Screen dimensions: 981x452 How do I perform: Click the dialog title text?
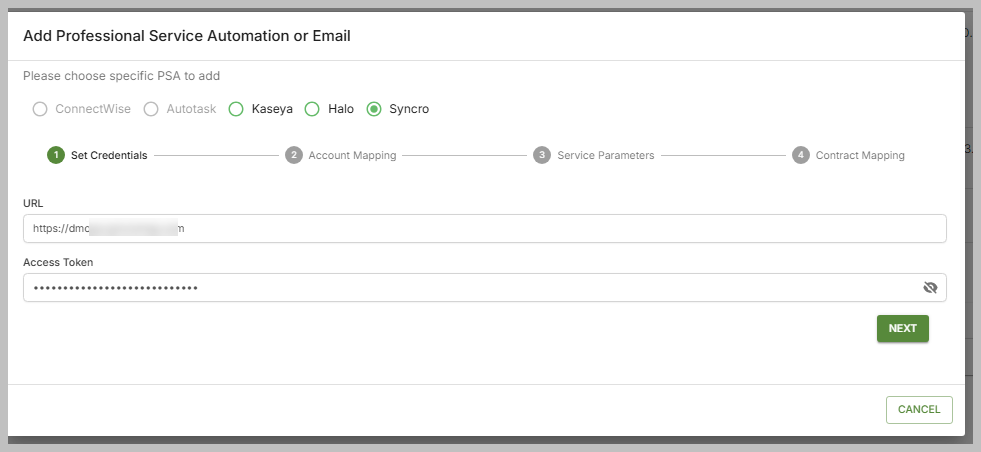pyautogui.click(x=186, y=36)
